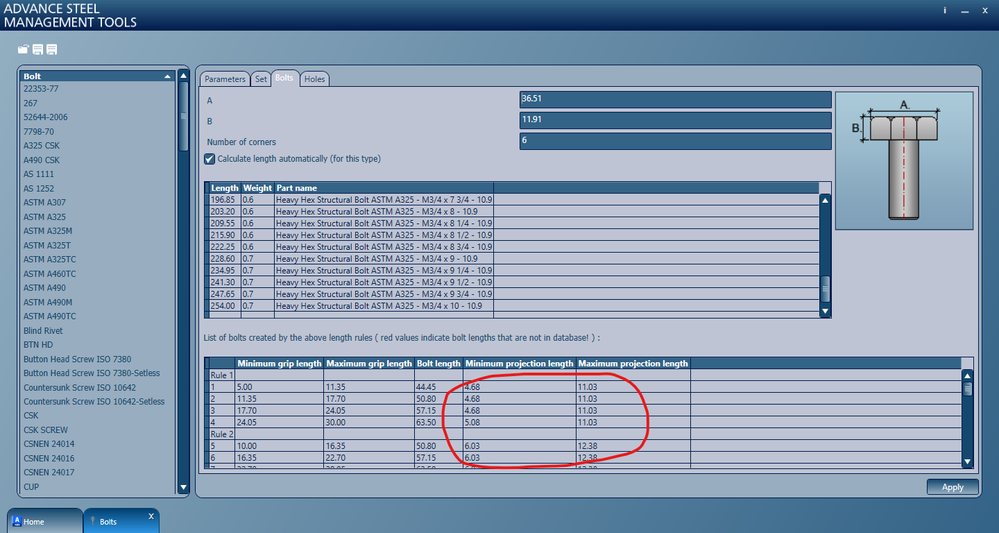The width and height of the screenshot is (999, 533).
Task: Click bolt length cell 63.50
Action: point(438,422)
